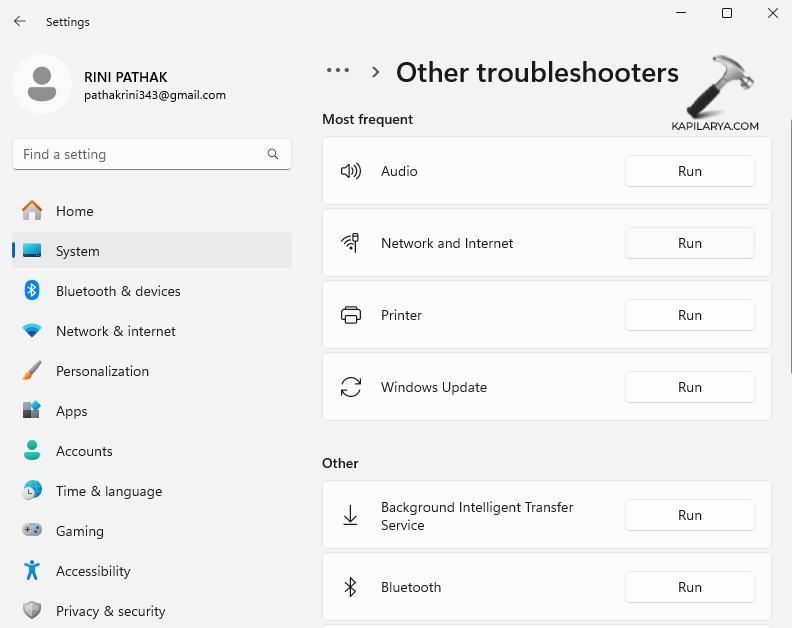This screenshot has width=792, height=628.
Task: Select System in the sidebar
Action: [x=78, y=251]
